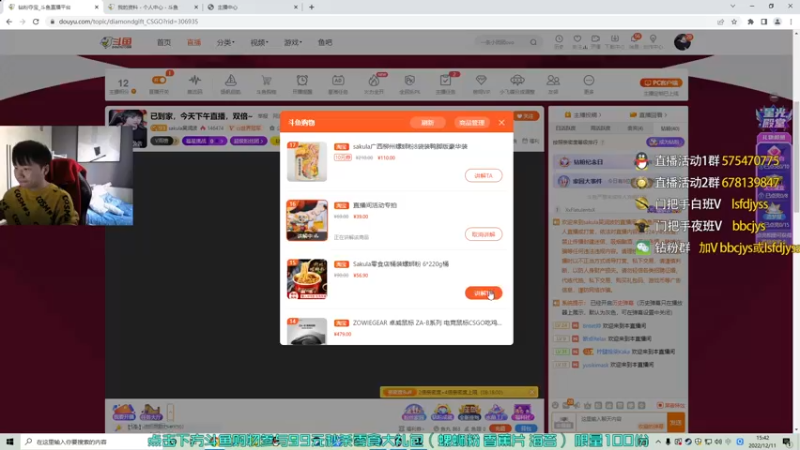Image resolution: width=800 pixels, height=450 pixels.
Task: Open 鱼吧 in the Douyu navigation
Action: (x=325, y=42)
